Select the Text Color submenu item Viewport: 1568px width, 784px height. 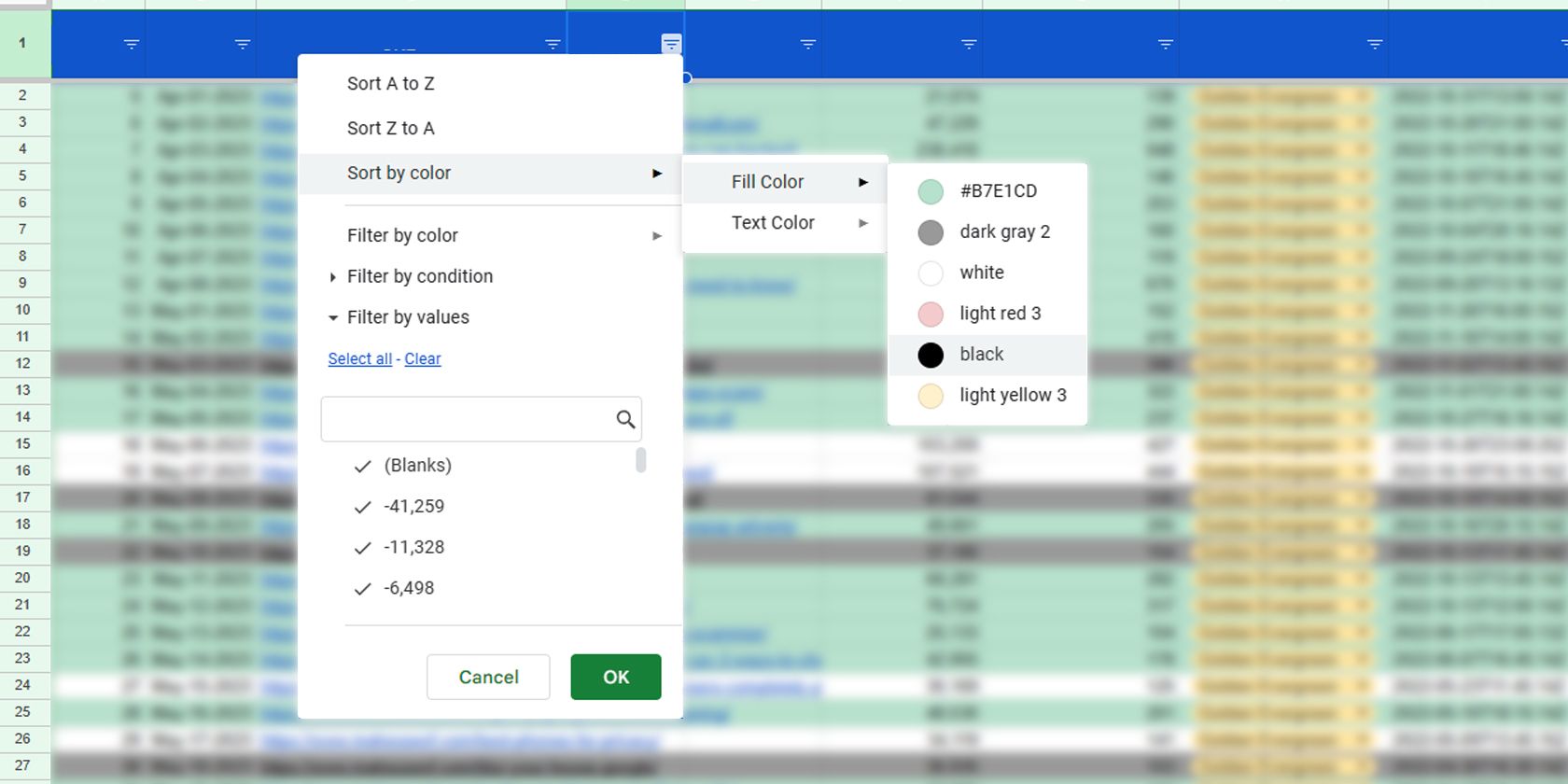[784, 222]
